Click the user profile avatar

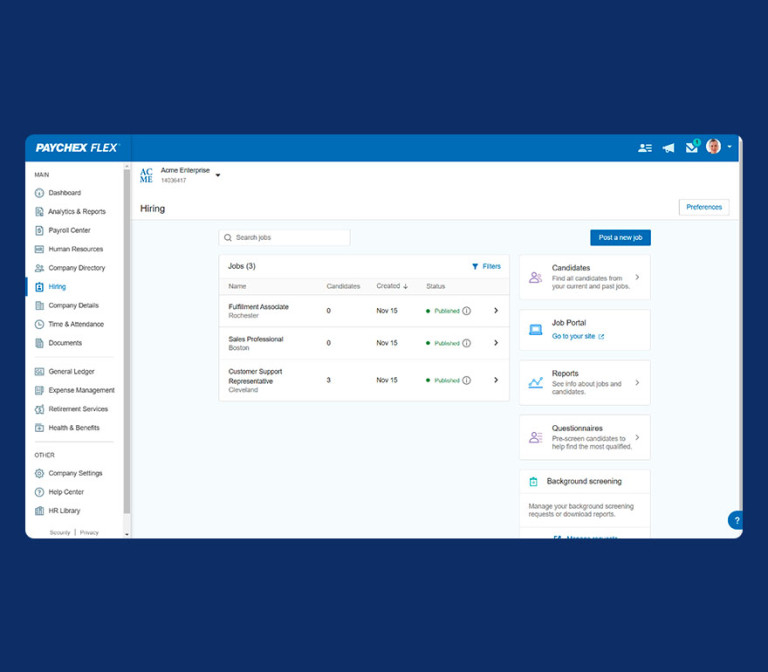coord(713,146)
